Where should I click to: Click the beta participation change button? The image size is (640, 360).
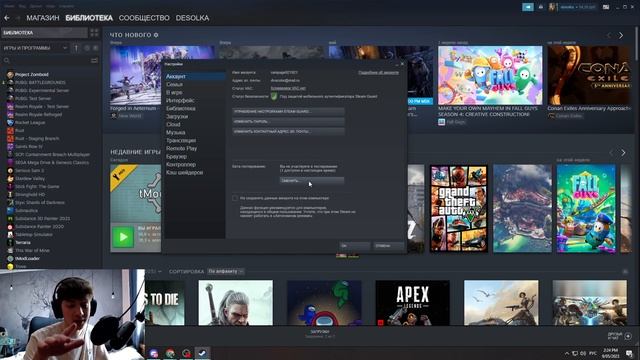(311, 180)
